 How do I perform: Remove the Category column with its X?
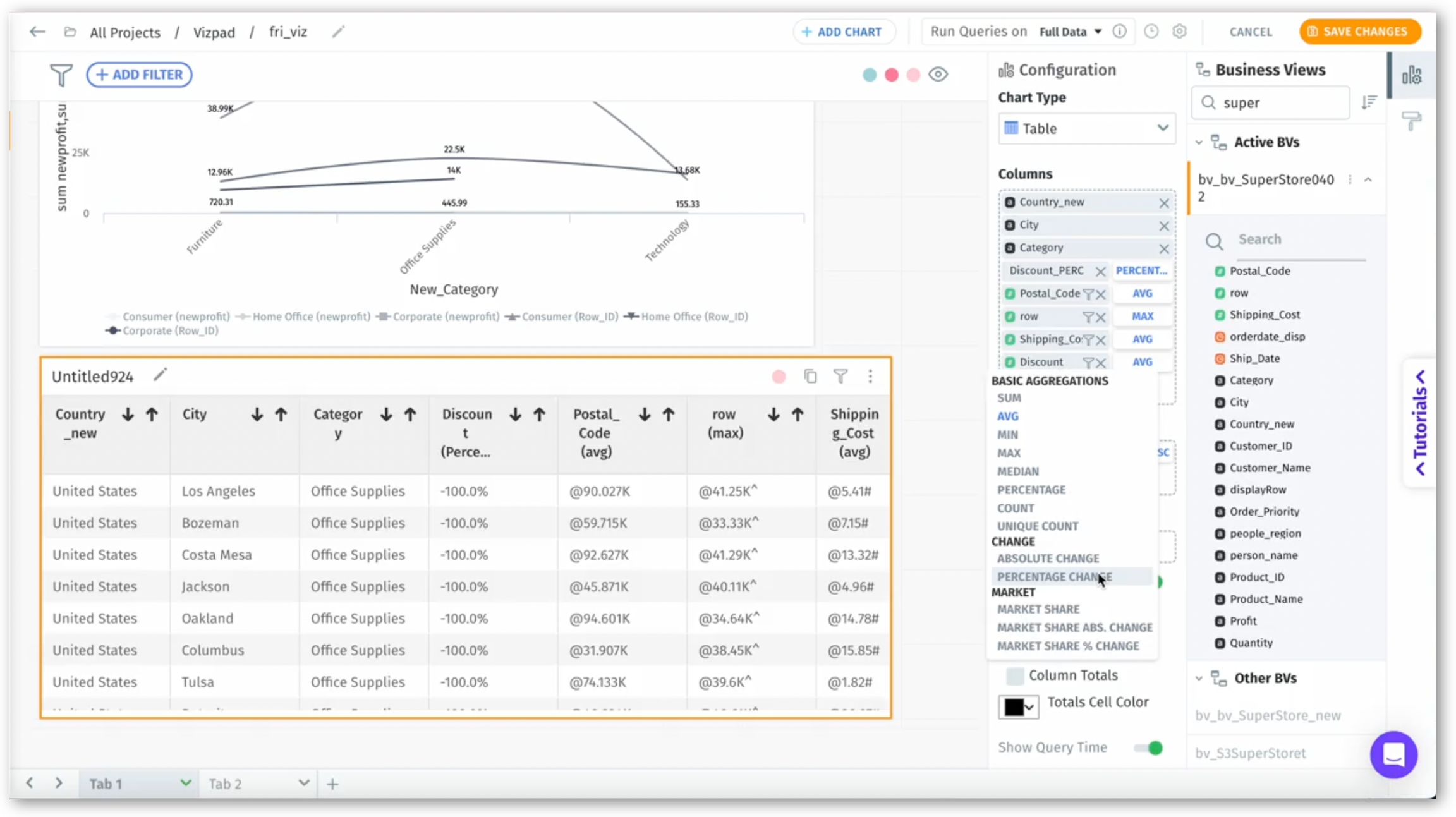click(x=1163, y=248)
